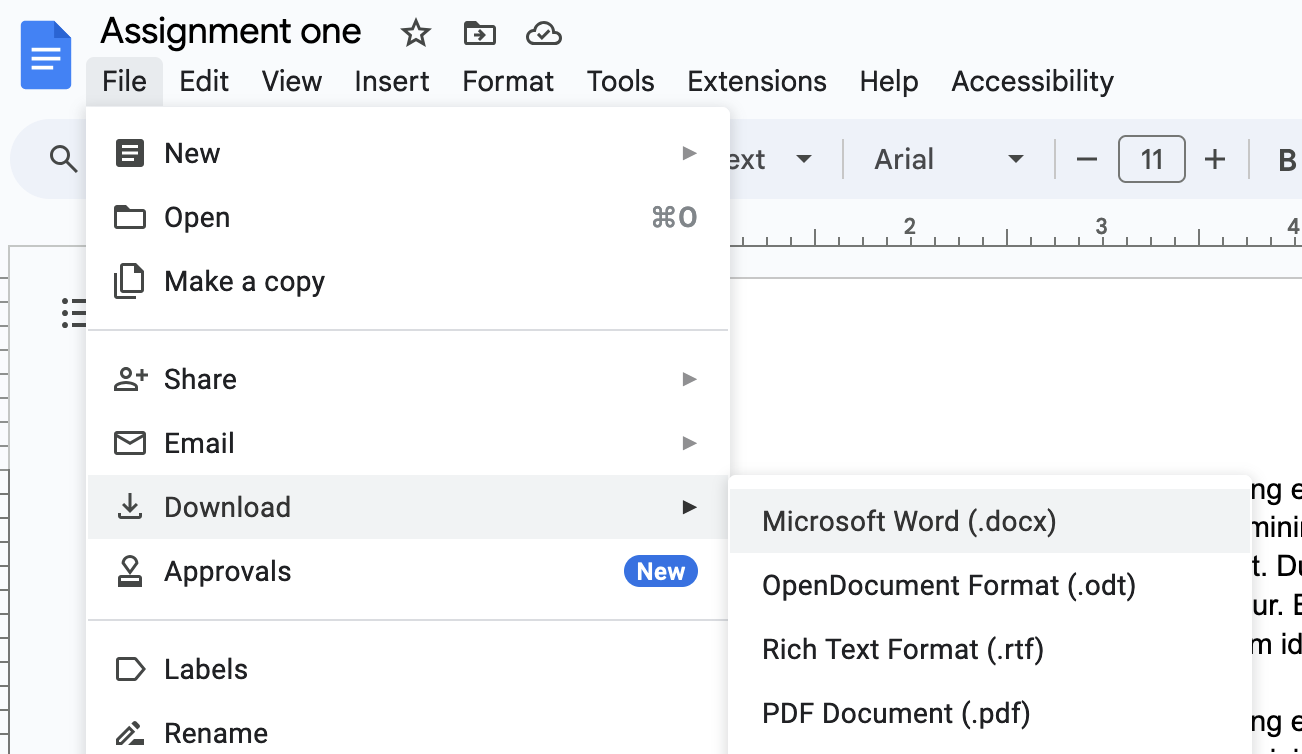1302x754 pixels.
Task: Check the cloud save status icon
Action: [x=542, y=34]
